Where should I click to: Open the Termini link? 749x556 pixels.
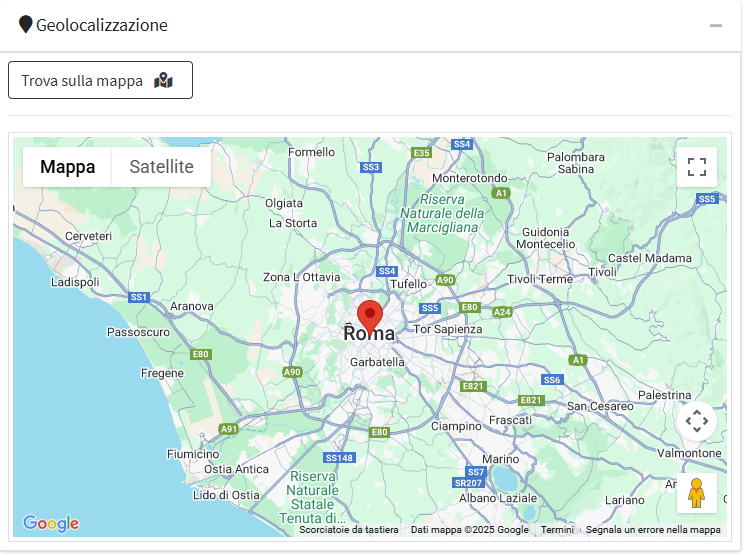coord(557,530)
